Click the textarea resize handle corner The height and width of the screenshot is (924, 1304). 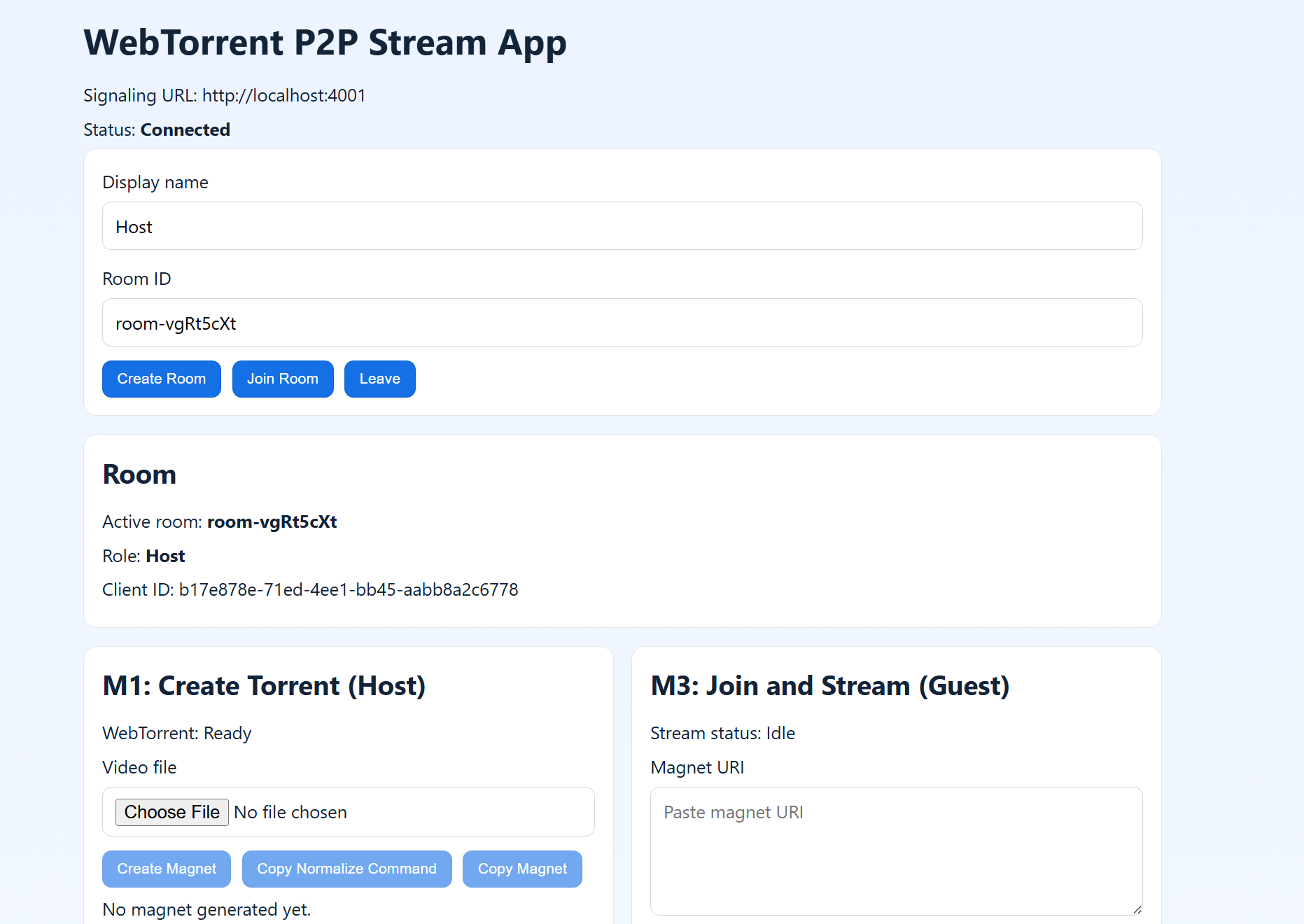pos(1137,909)
